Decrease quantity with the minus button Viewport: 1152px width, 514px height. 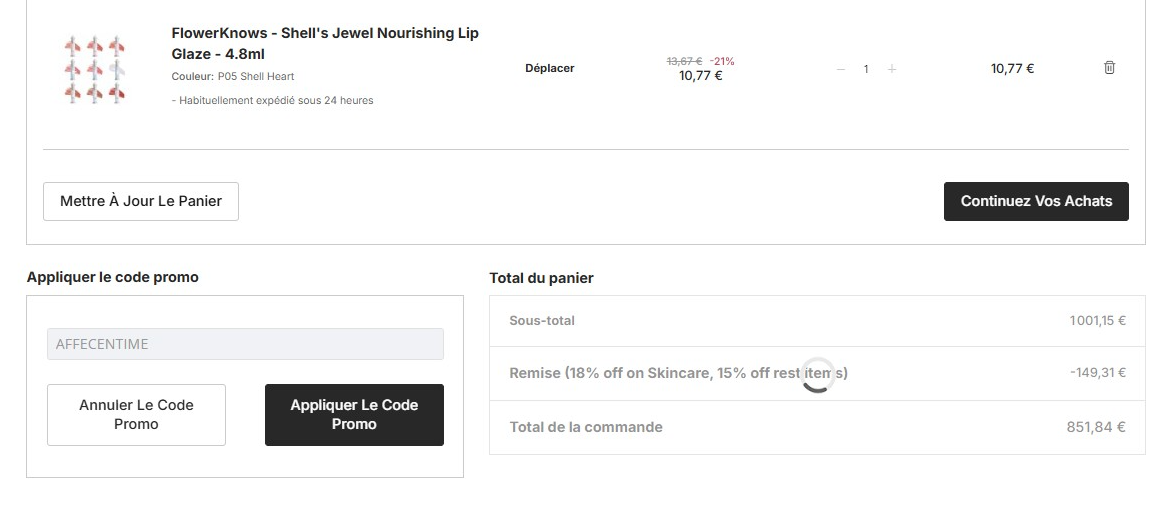841,69
